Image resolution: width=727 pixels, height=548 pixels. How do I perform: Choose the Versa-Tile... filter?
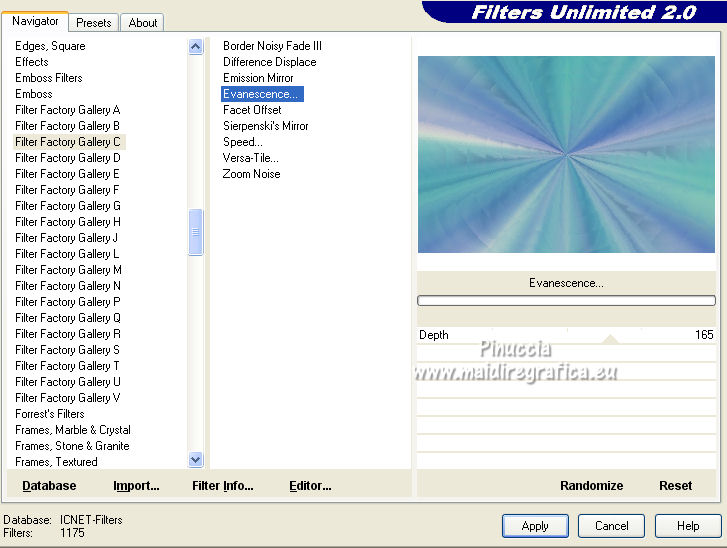point(250,158)
